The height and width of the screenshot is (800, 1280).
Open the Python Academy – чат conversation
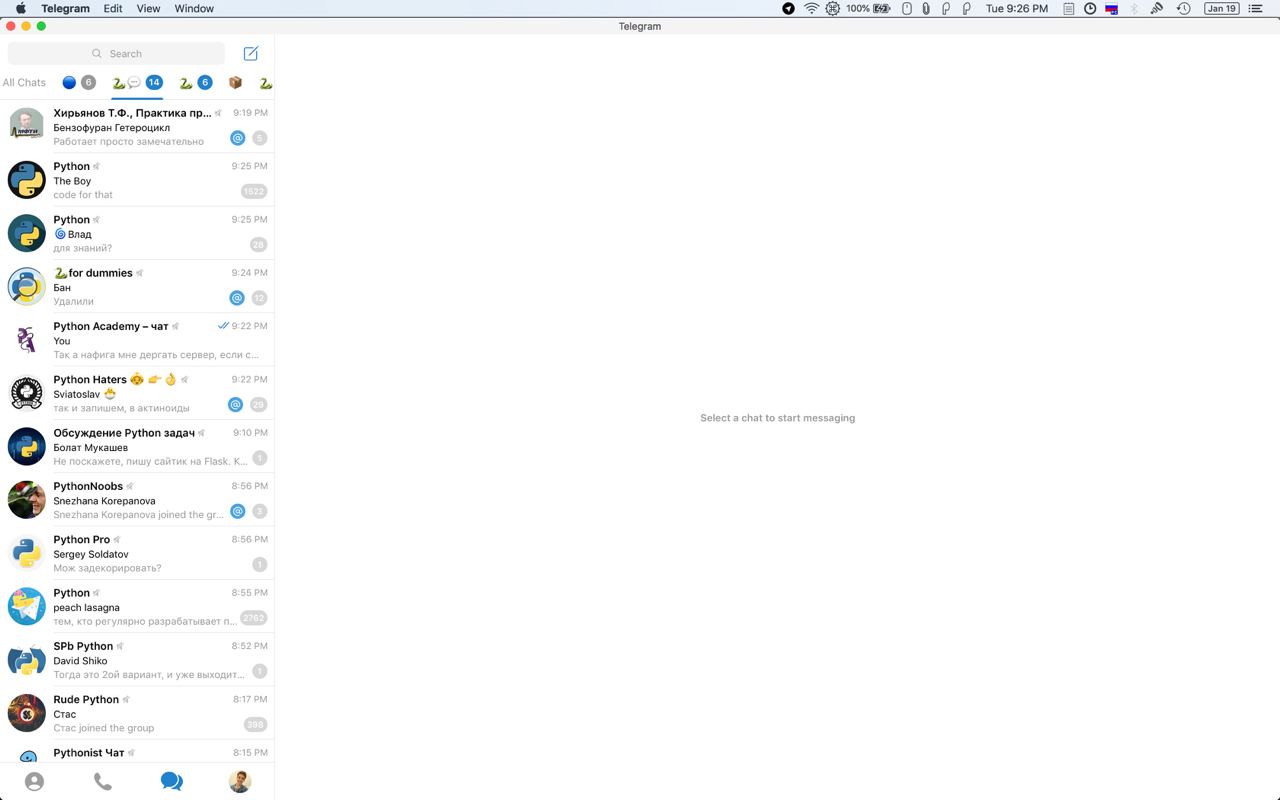click(137, 340)
